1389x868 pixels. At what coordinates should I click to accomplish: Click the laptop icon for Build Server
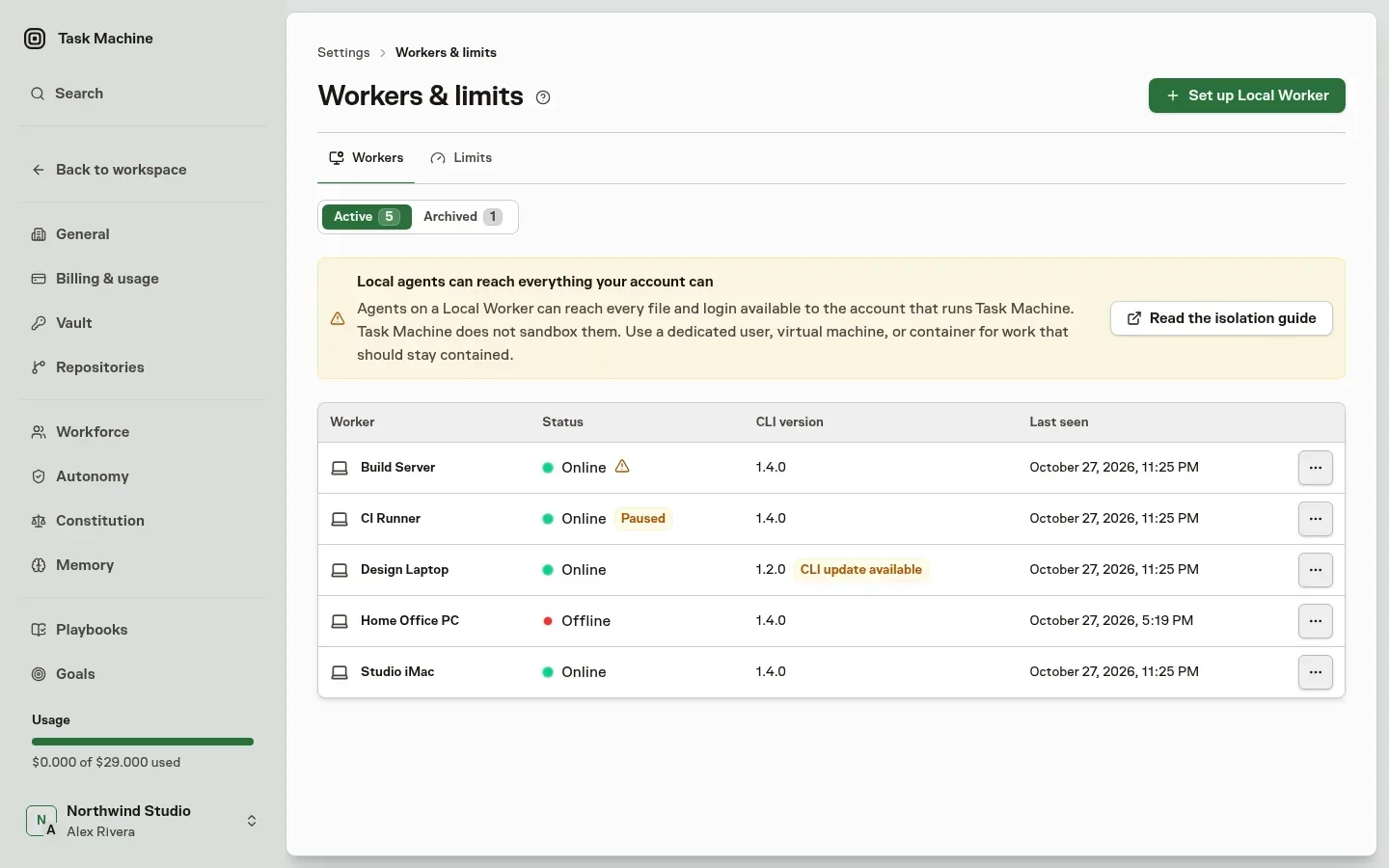point(340,468)
